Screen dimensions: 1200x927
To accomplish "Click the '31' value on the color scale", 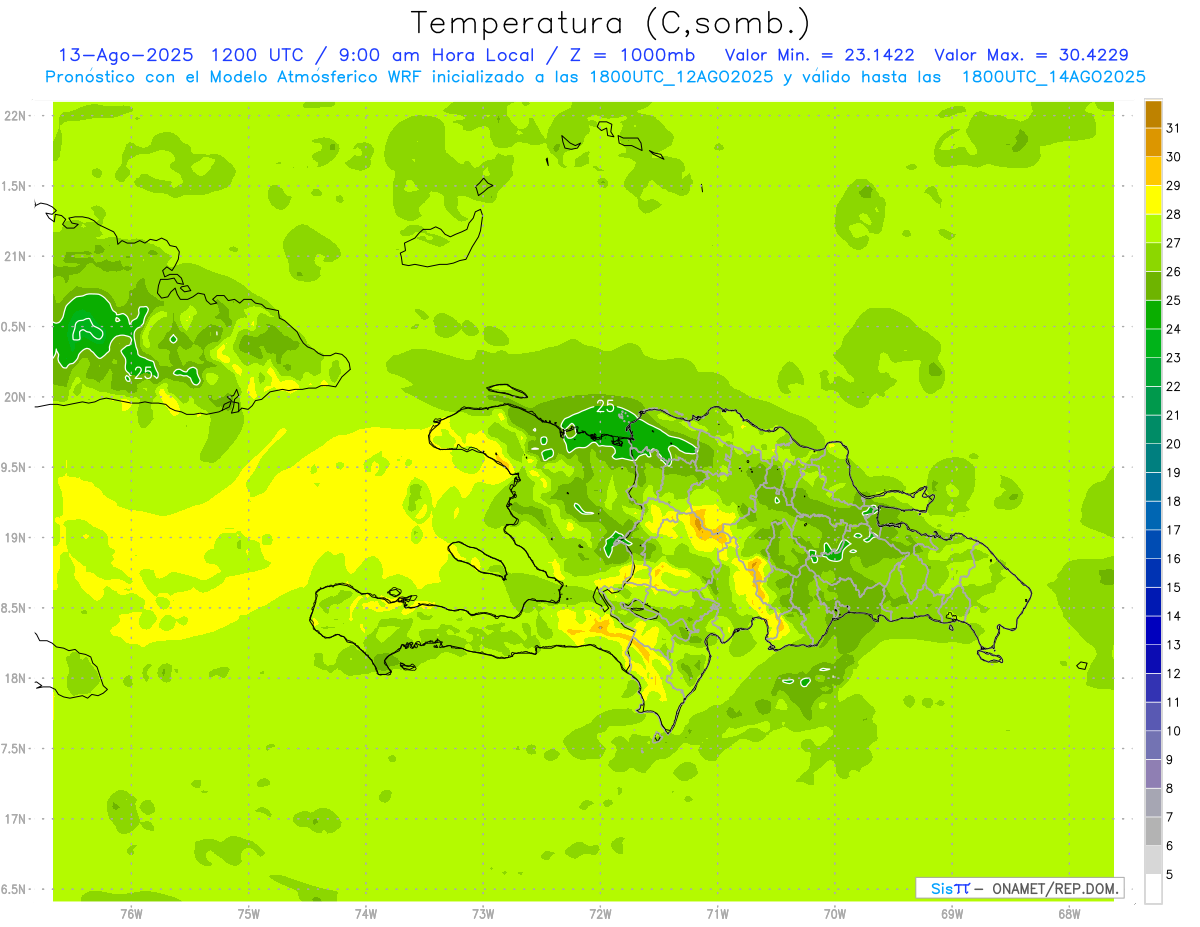I will tap(1174, 128).
